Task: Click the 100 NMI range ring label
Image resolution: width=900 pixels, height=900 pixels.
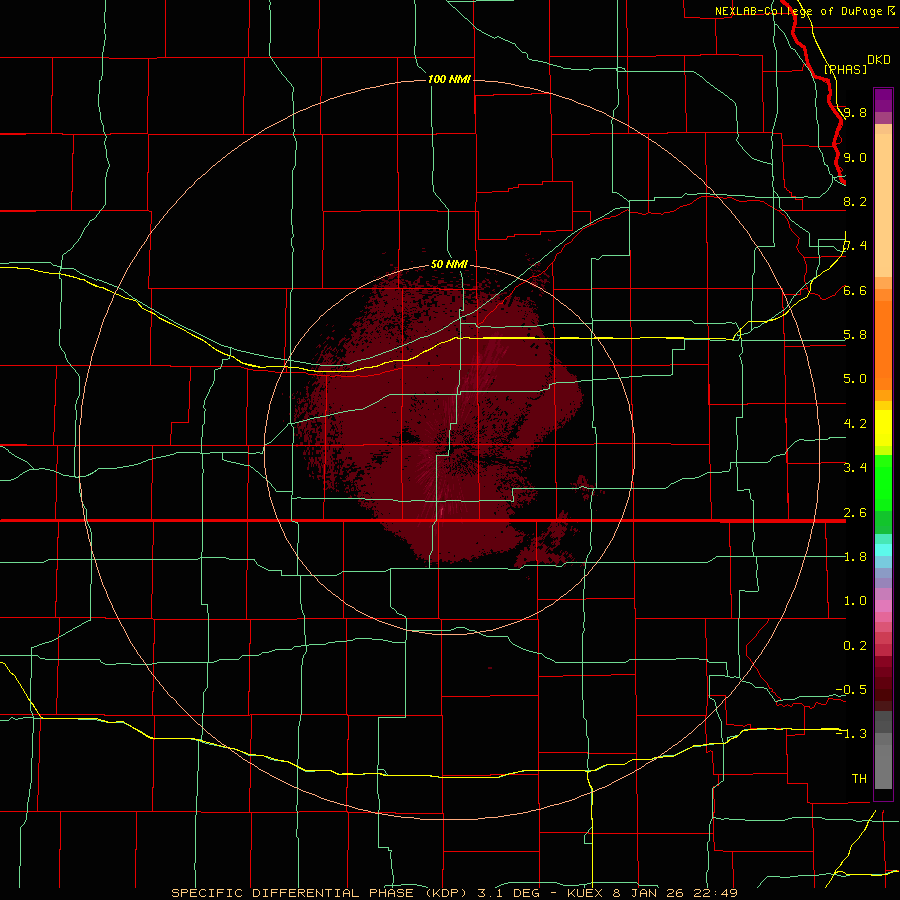Action: pos(449,79)
